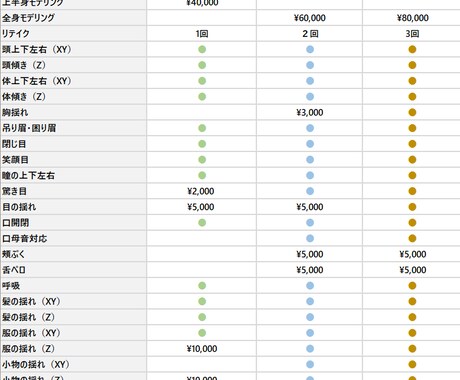Click the 吊り眉・困り眉 row label
This screenshot has height=380, width=460.
[29, 128]
